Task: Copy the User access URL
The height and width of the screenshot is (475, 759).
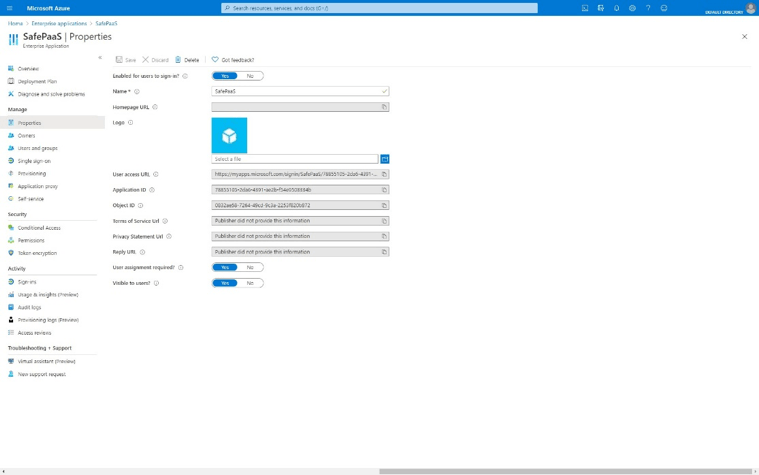Action: tap(384, 174)
